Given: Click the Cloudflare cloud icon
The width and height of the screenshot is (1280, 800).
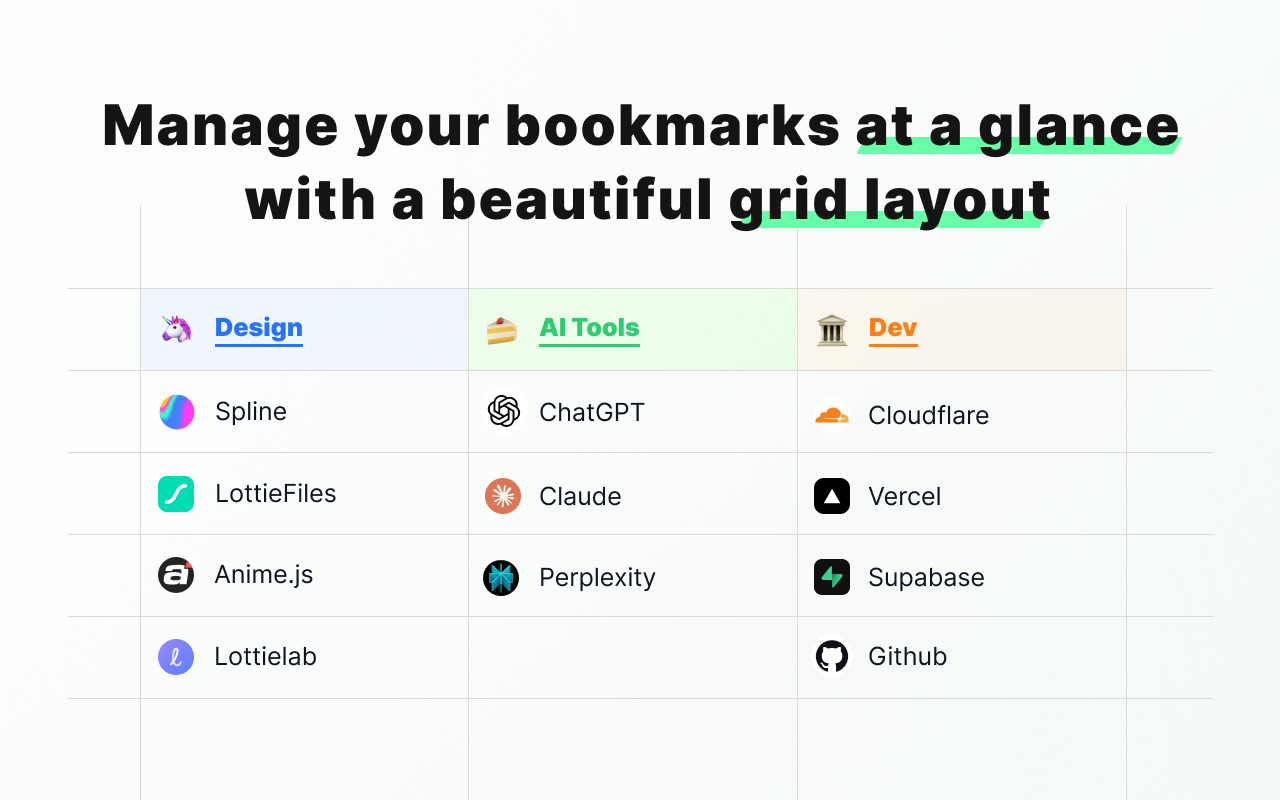Looking at the screenshot, I should [831, 415].
